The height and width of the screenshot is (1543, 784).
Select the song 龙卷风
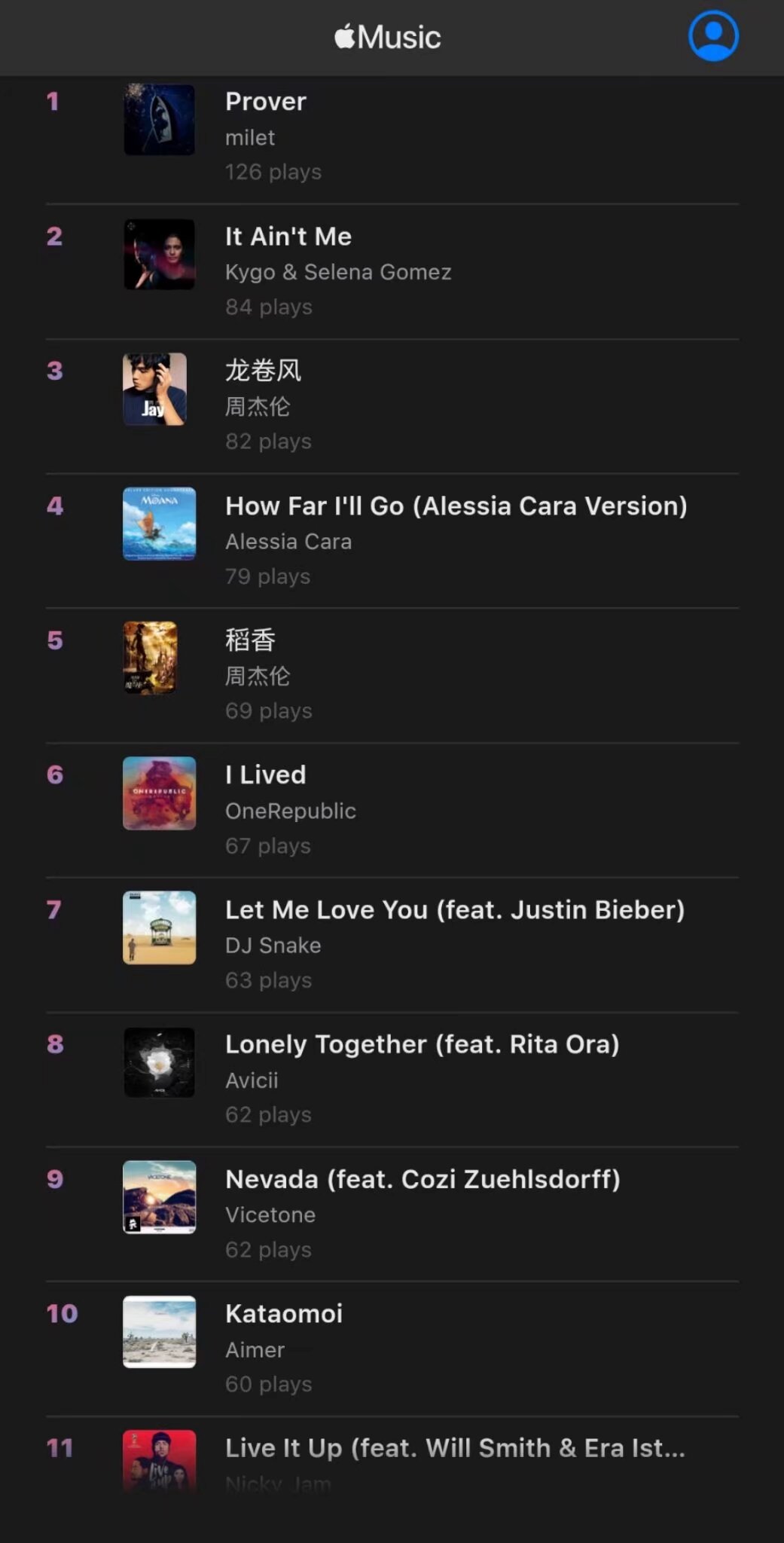tap(264, 371)
